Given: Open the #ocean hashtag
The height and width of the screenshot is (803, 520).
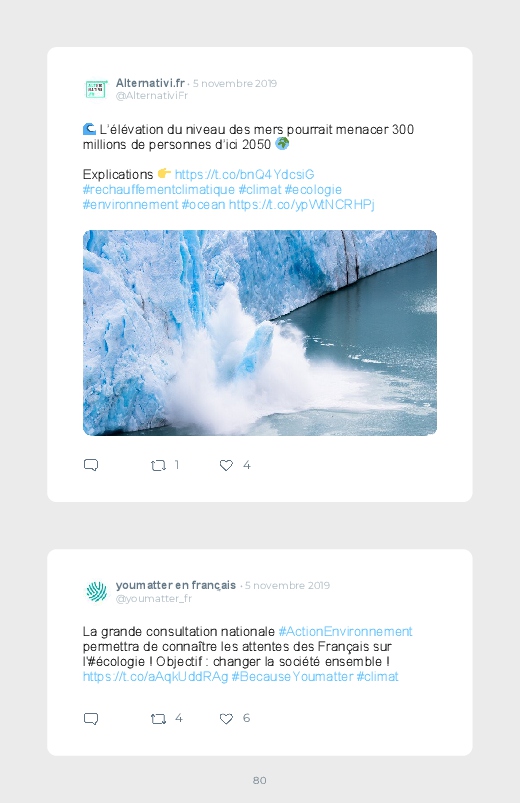Looking at the screenshot, I should [203, 205].
